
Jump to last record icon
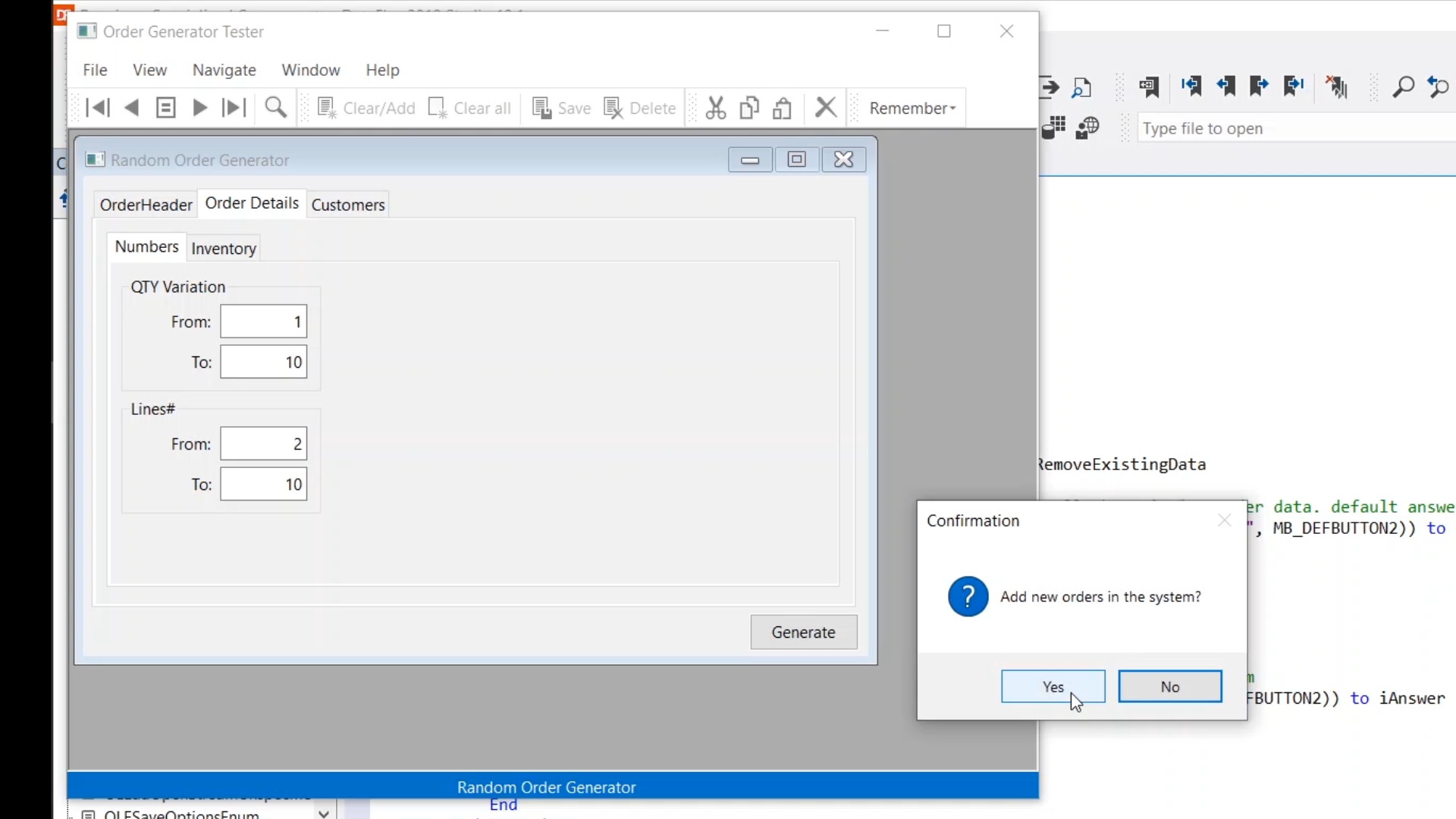(234, 108)
